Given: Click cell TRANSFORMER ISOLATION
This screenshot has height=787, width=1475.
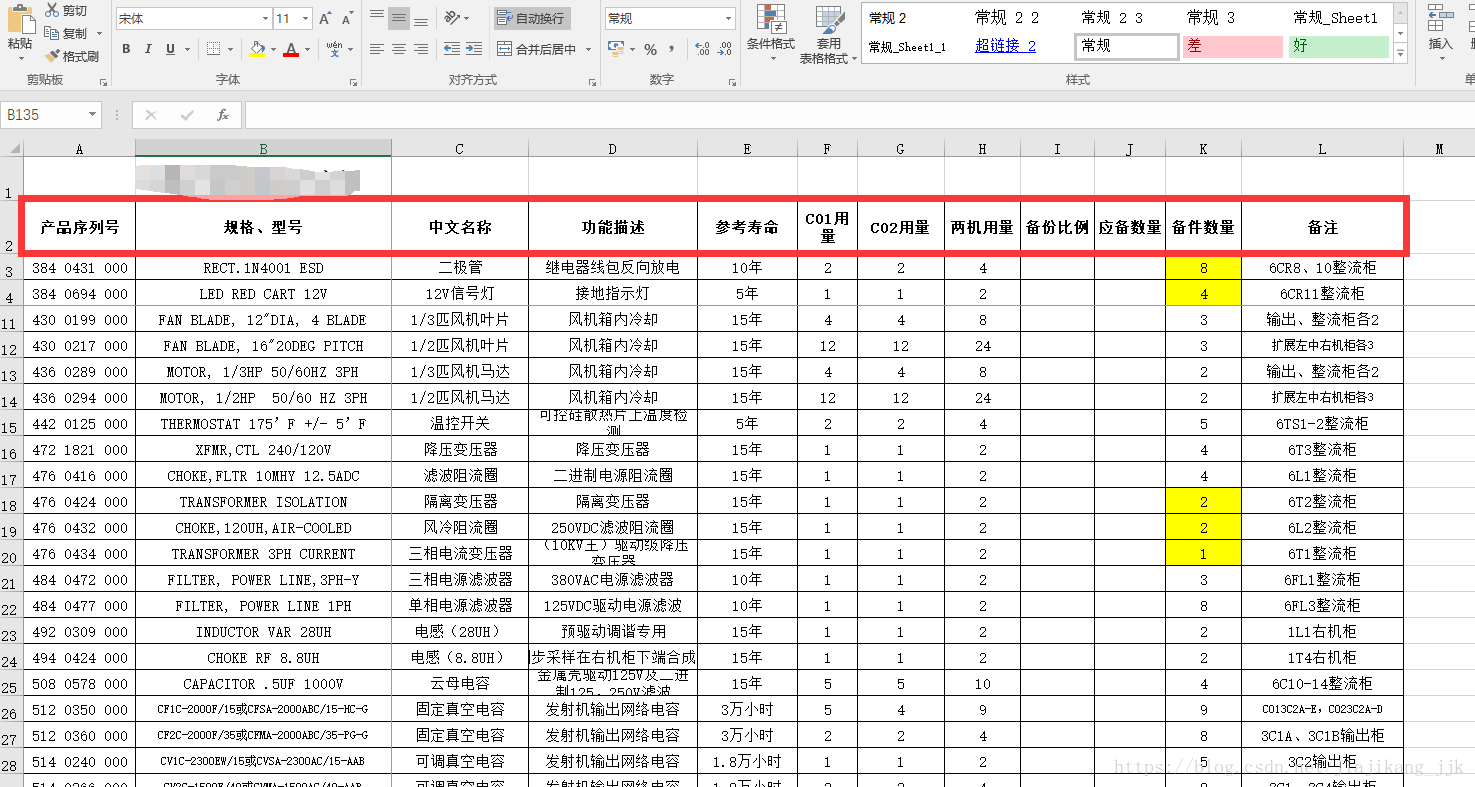Looking at the screenshot, I should (263, 502).
